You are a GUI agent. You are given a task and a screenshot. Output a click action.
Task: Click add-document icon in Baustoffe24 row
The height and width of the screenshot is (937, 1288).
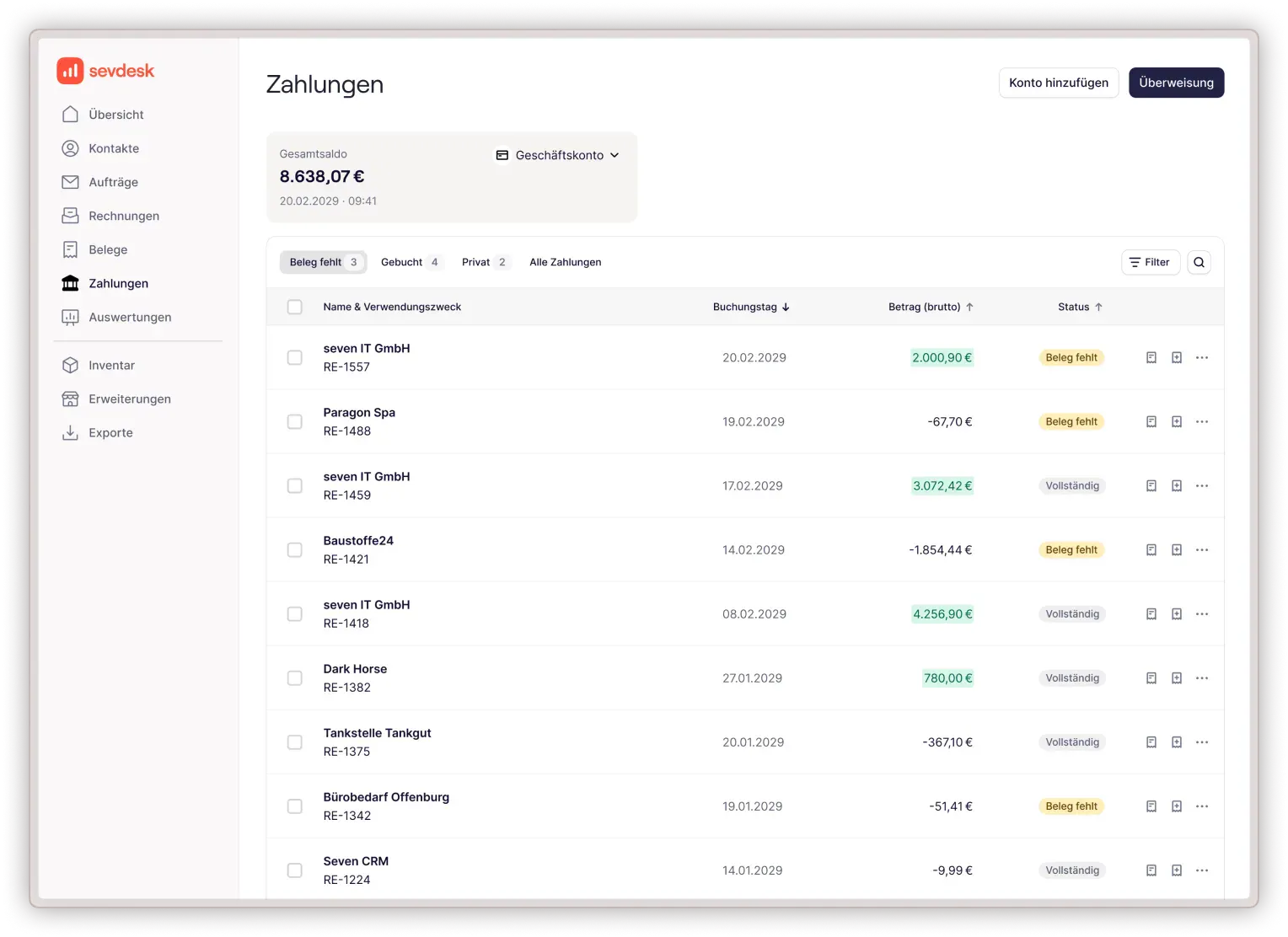(x=1177, y=549)
